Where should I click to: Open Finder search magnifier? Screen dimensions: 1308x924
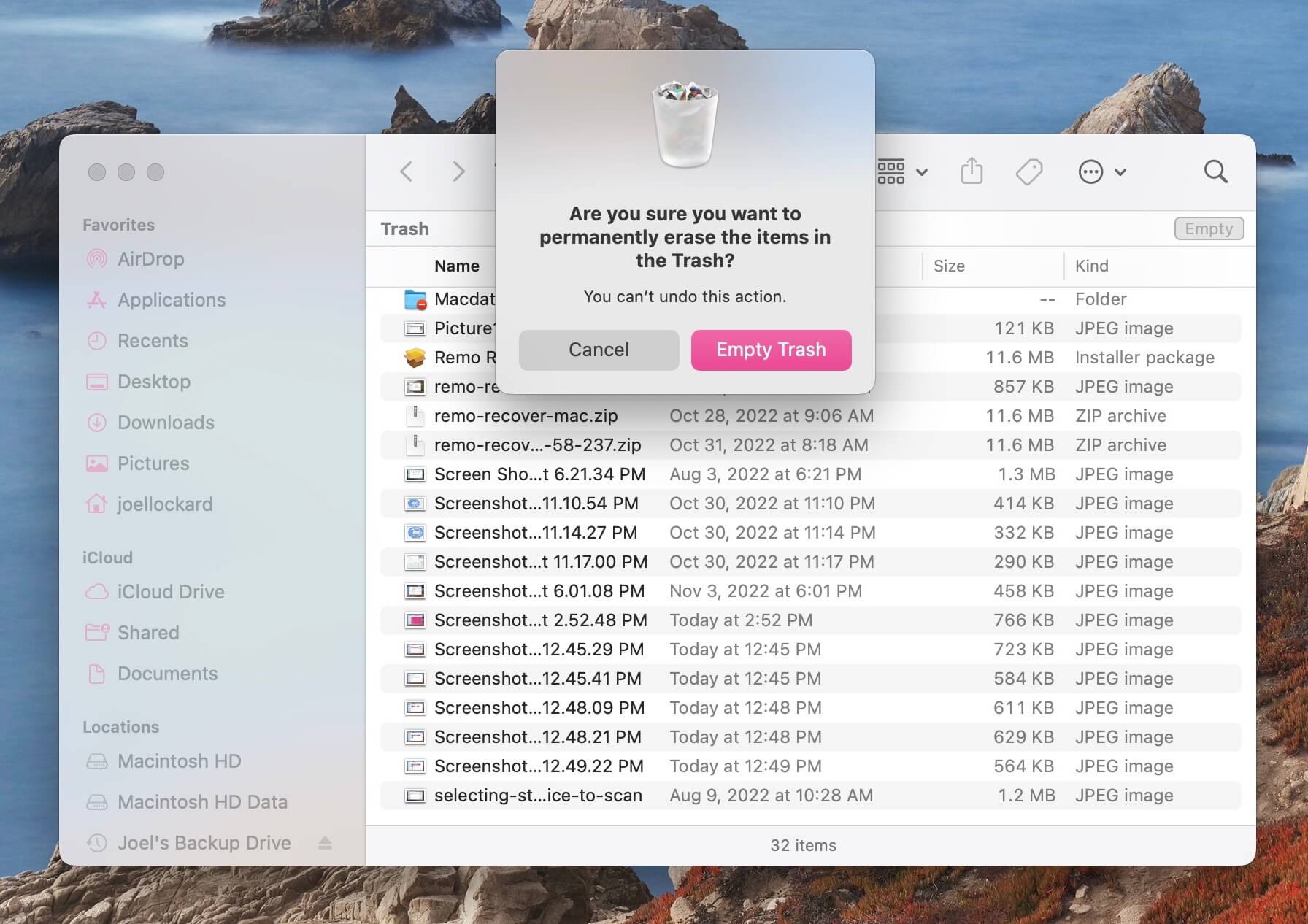[1215, 172]
